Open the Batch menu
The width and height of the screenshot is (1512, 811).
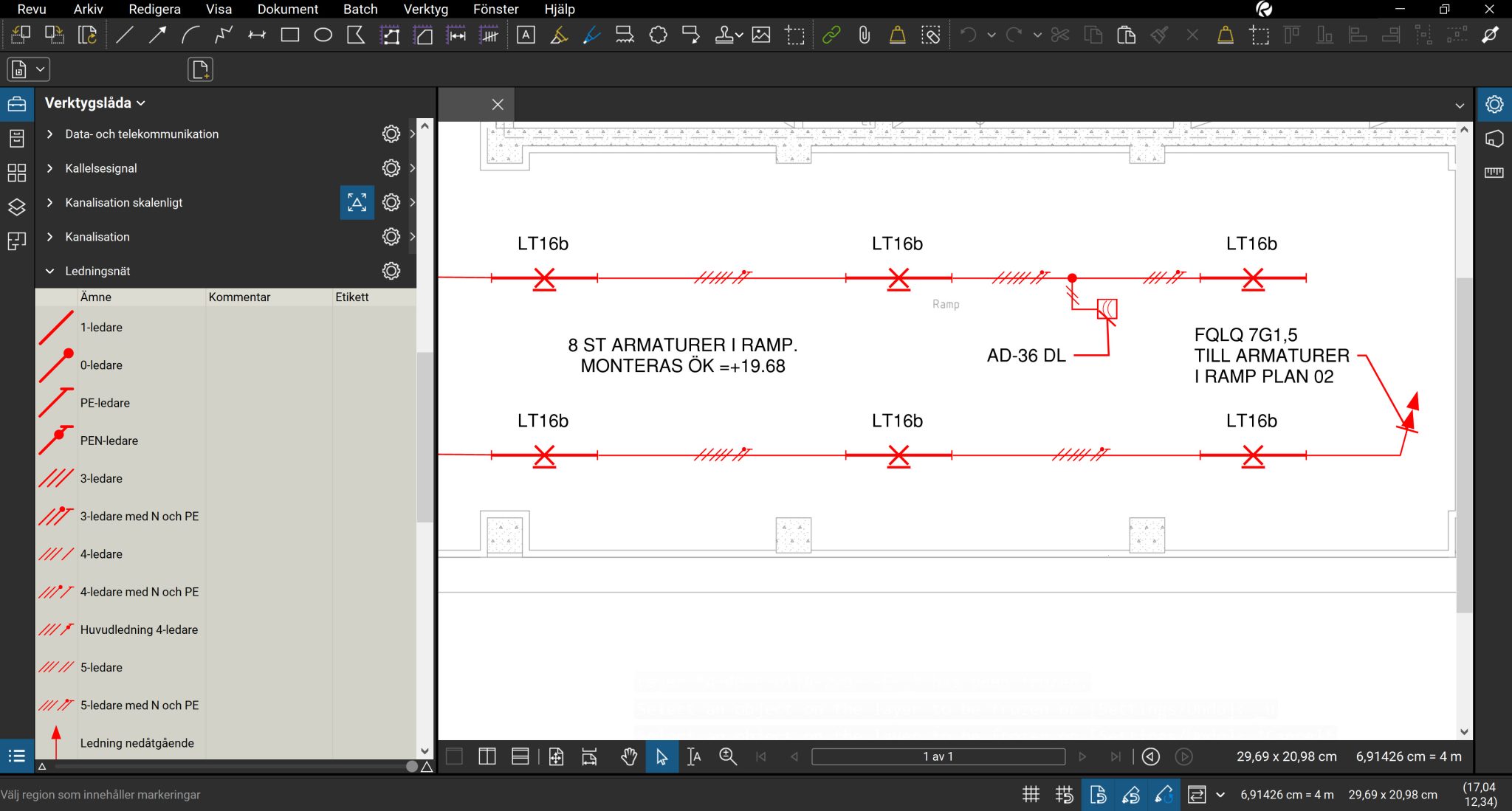coord(360,9)
